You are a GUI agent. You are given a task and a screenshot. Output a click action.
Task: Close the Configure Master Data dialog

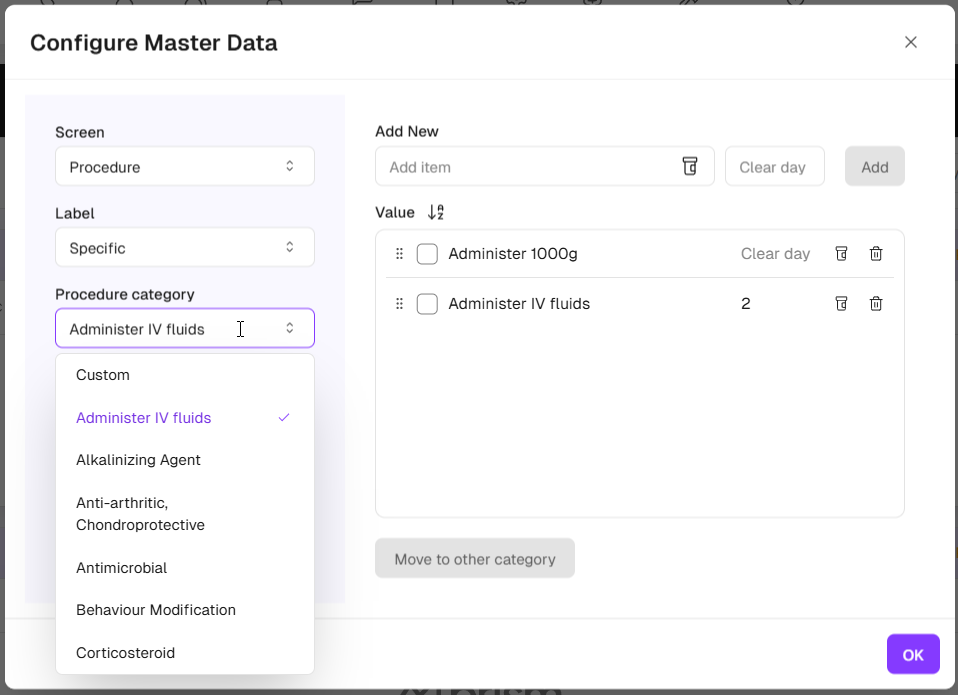(910, 42)
